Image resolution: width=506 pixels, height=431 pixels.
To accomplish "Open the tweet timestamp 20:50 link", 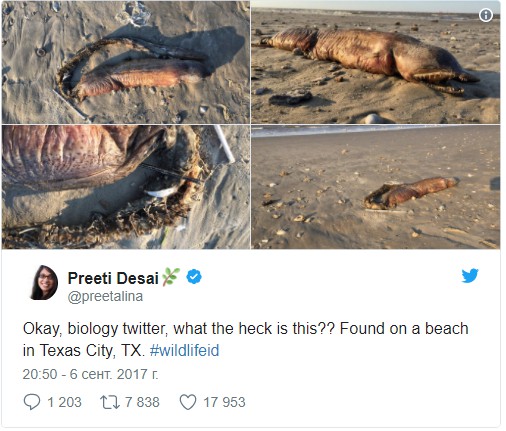I will coord(90,374).
